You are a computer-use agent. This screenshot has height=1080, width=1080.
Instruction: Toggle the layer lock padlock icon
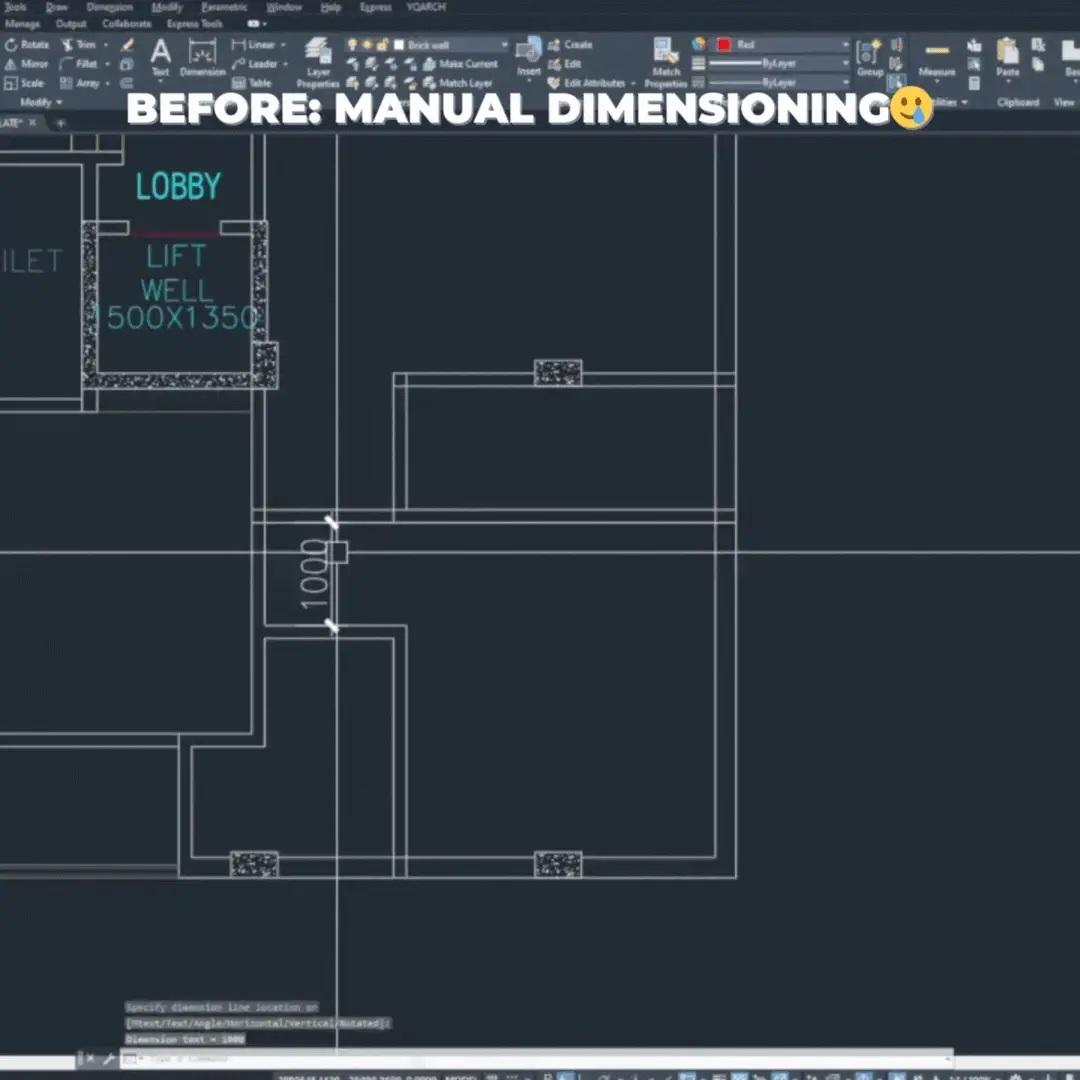pyautogui.click(x=382, y=45)
